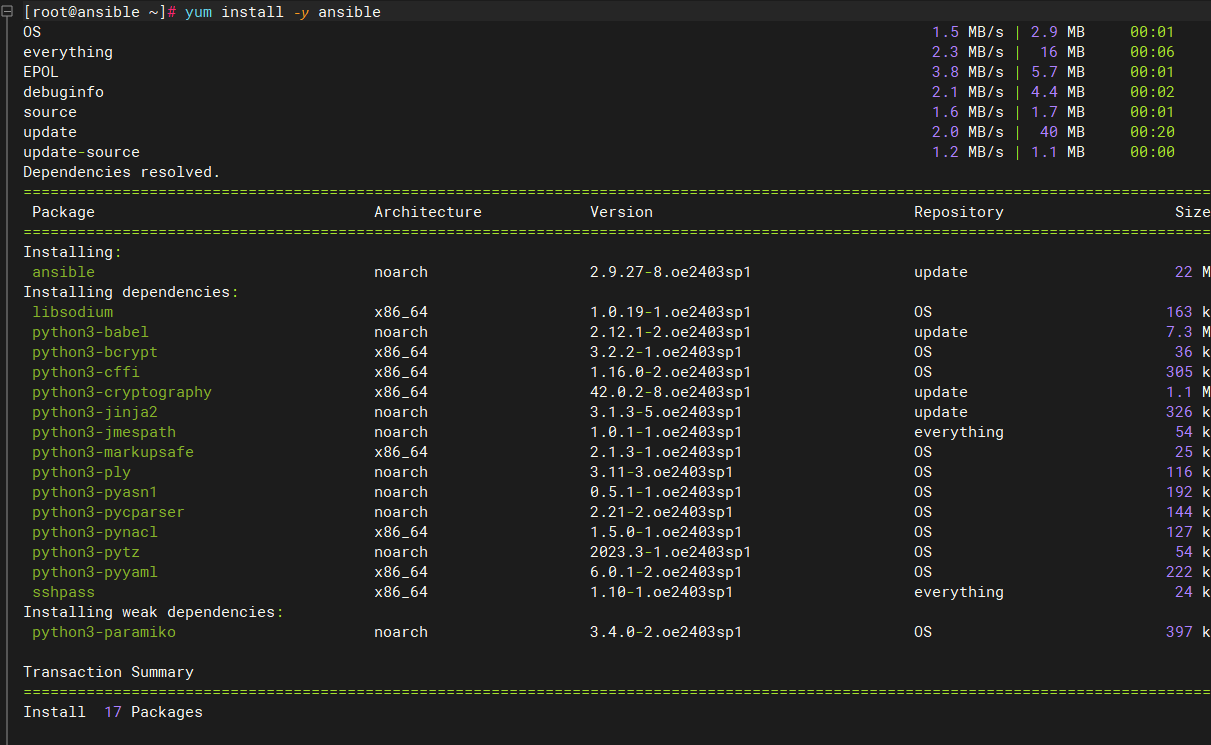Click the 'python3-bcrypt' package name
Viewport: 1211px width, 745px height.
[x=95, y=352]
